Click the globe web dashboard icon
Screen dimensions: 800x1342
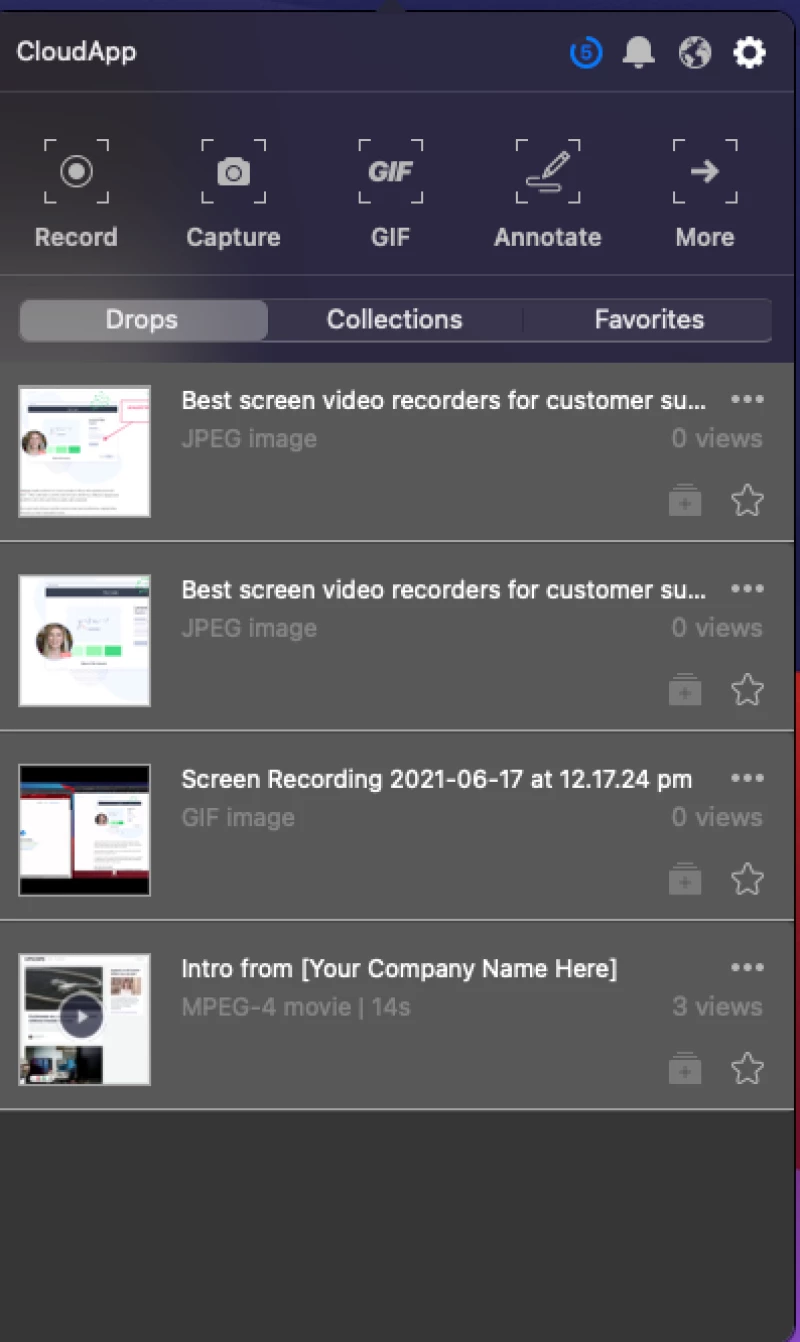pos(694,52)
